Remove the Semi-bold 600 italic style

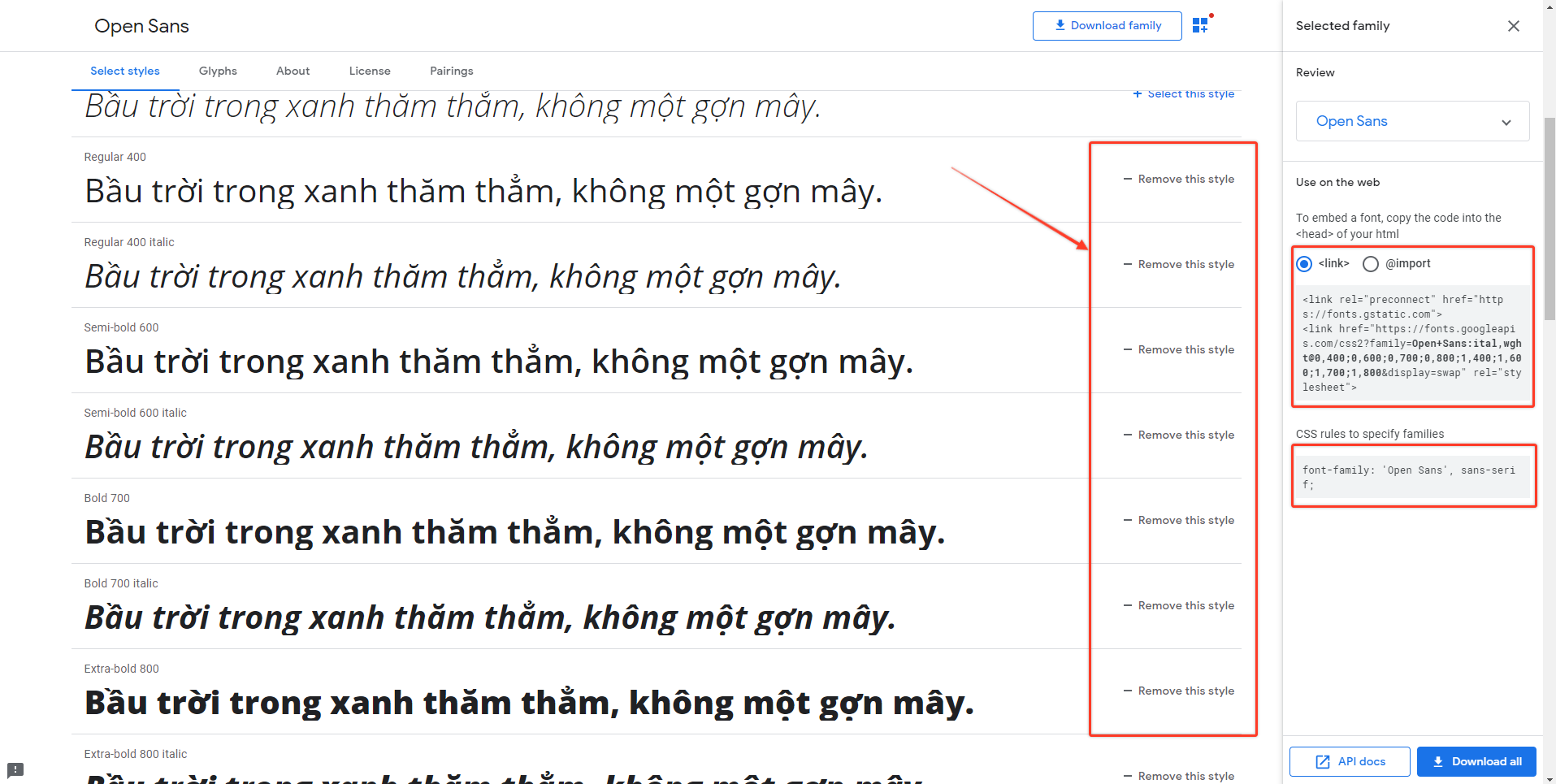click(1178, 435)
